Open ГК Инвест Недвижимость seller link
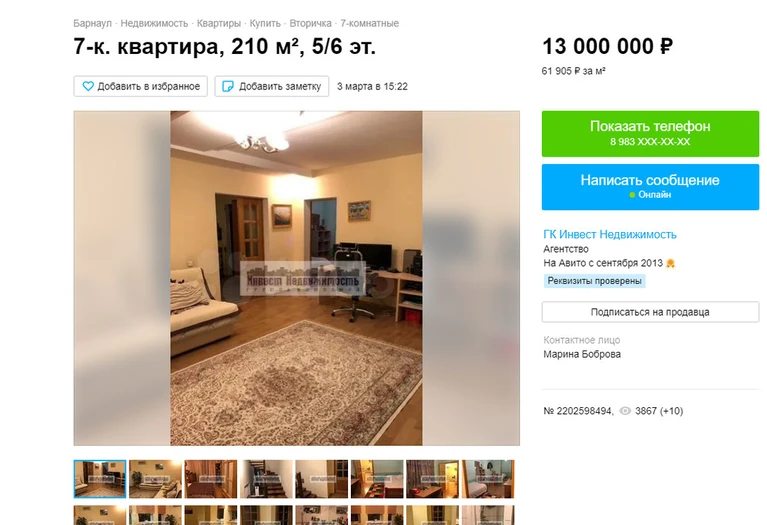 pos(610,234)
